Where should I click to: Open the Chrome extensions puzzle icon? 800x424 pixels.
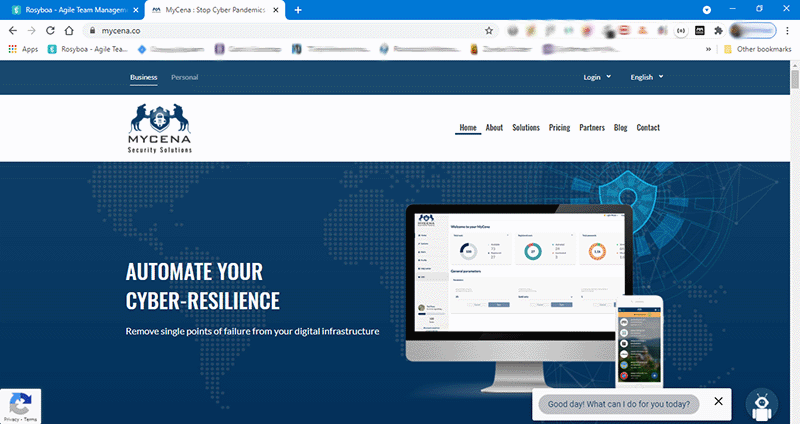point(717,30)
